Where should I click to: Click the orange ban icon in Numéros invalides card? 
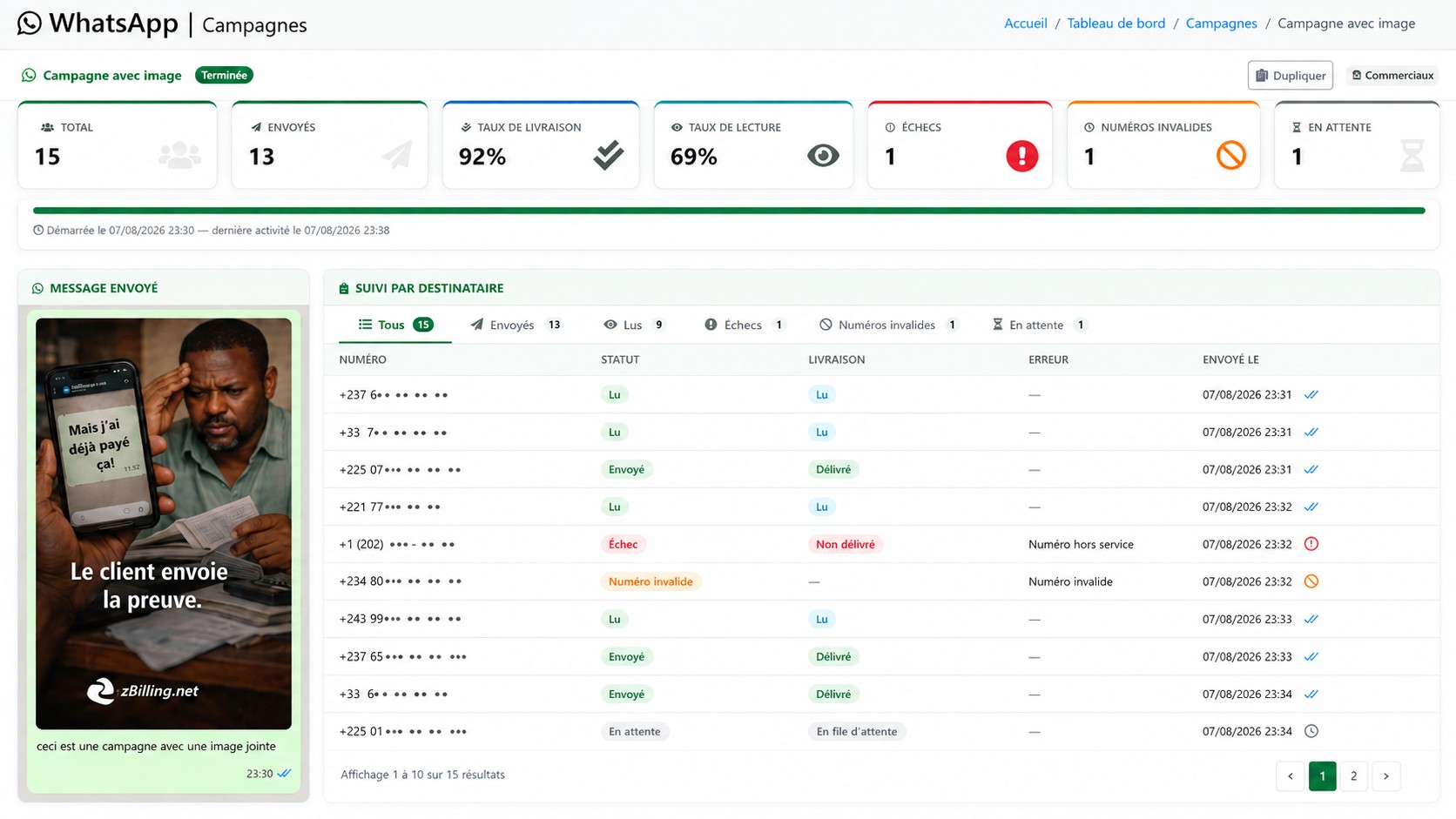tap(1231, 156)
